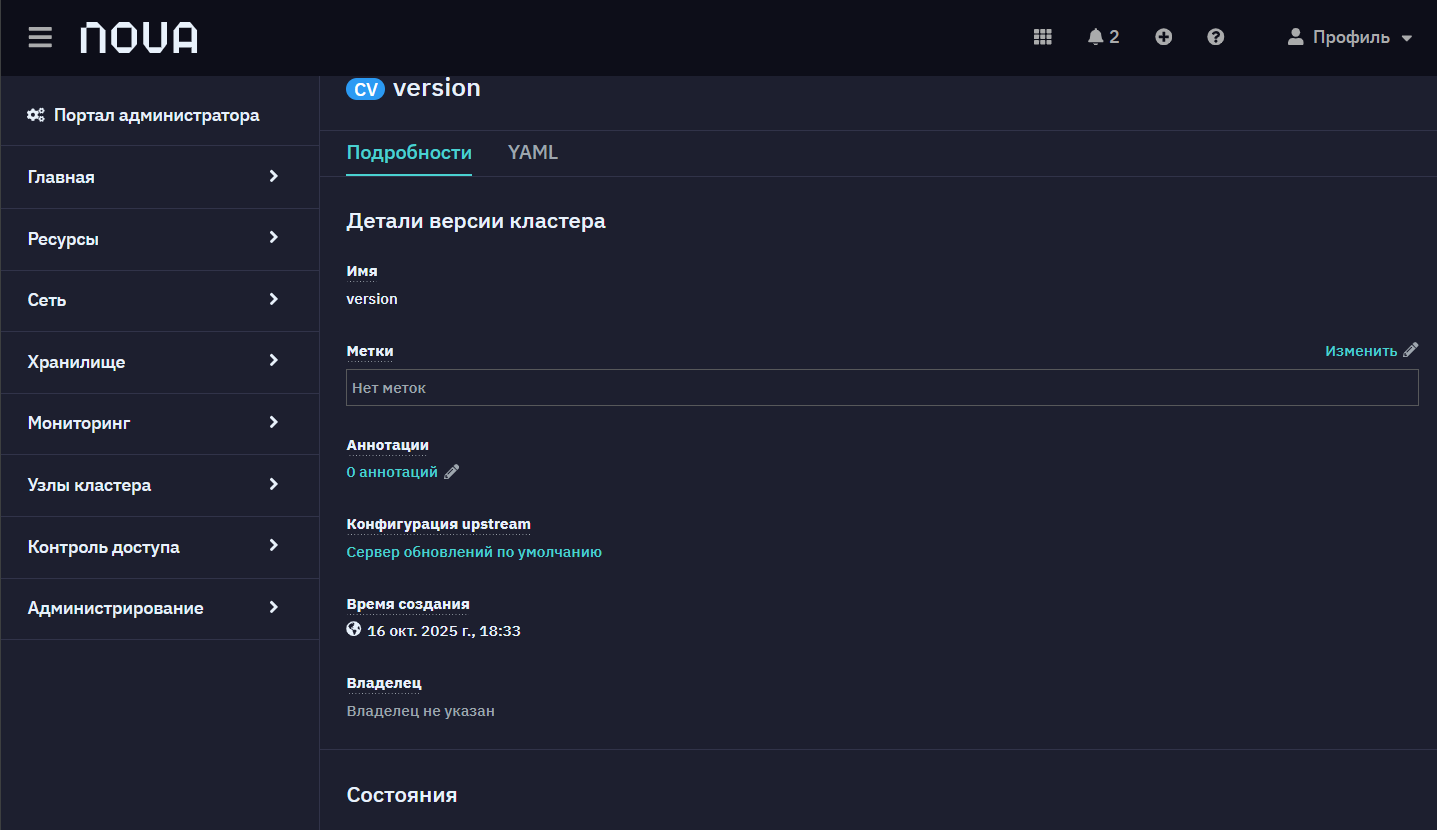Click the CV resource badge
Screen dimensions: 1437x830
click(365, 89)
